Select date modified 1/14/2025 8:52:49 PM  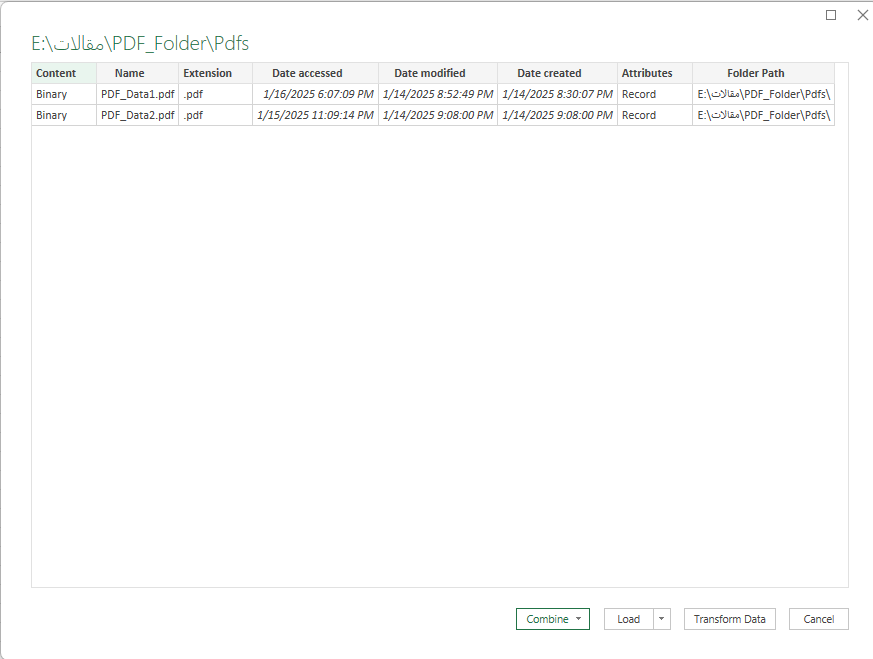click(x=438, y=94)
